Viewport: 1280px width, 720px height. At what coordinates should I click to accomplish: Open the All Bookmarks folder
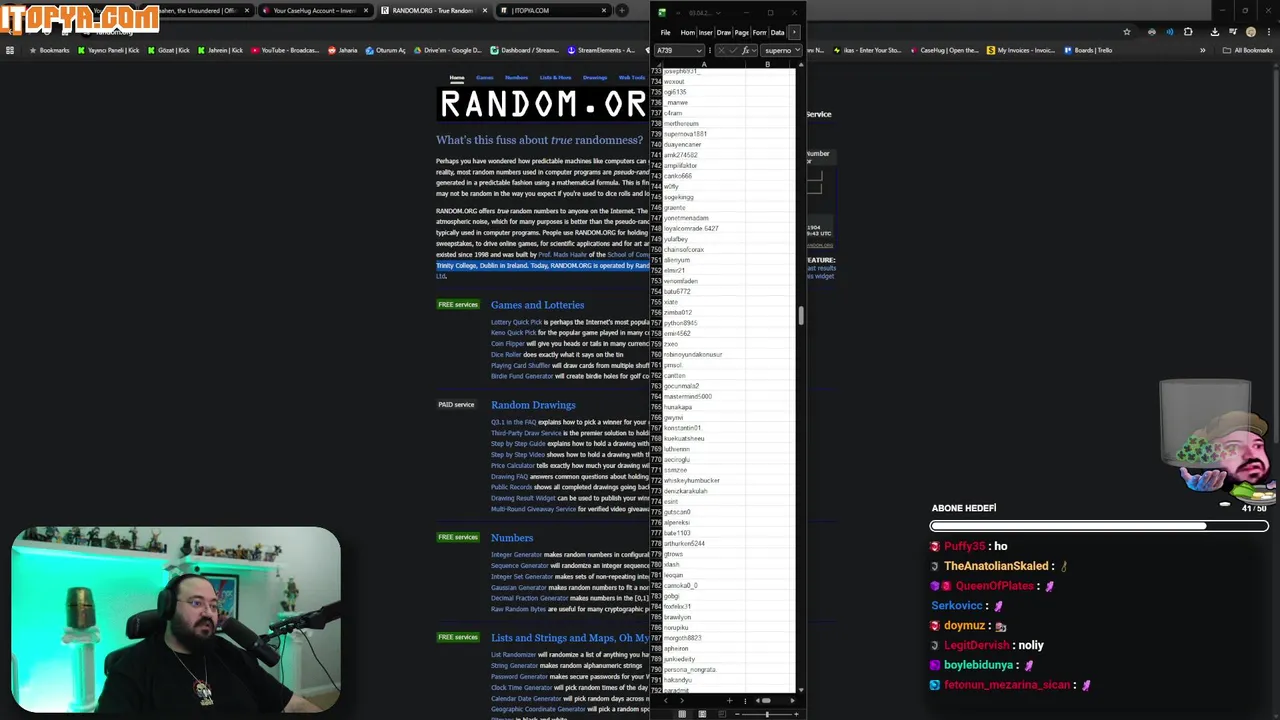[x=1248, y=50]
